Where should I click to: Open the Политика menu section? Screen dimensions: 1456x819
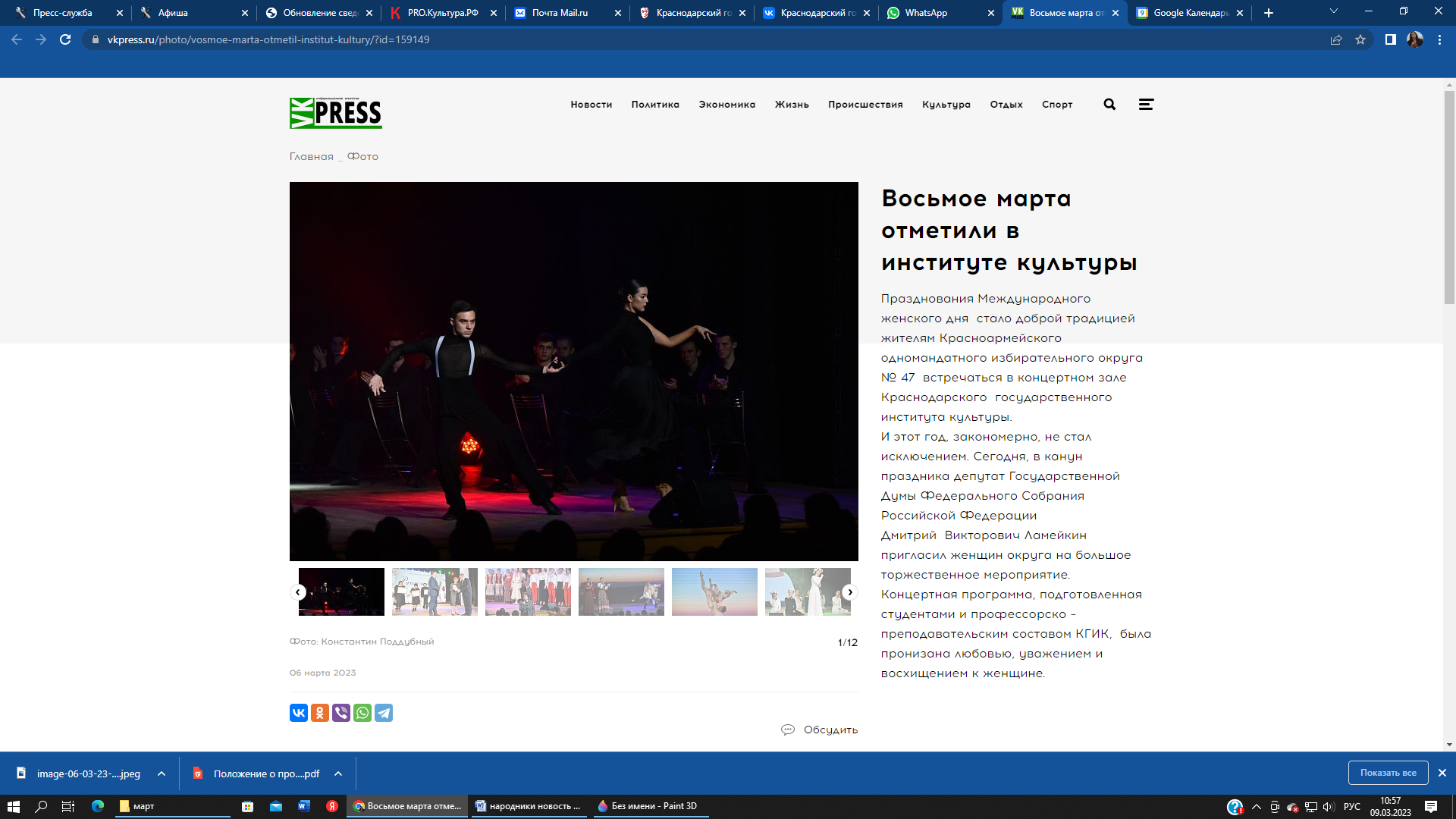(655, 105)
